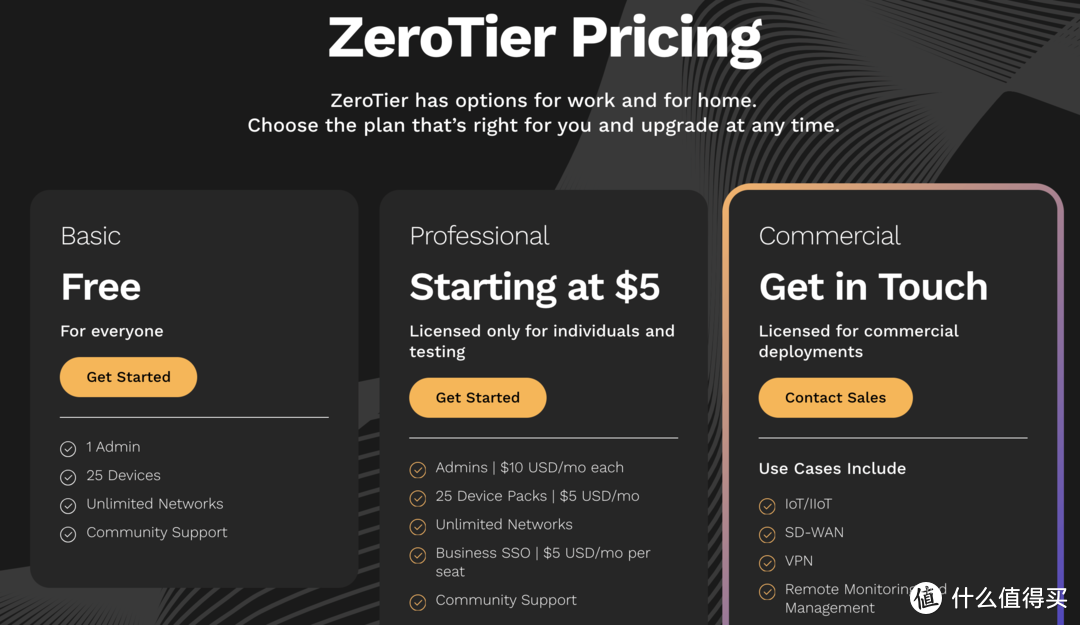Click Get Started under the Free plan
Viewport: 1080px width, 625px height.
128,377
